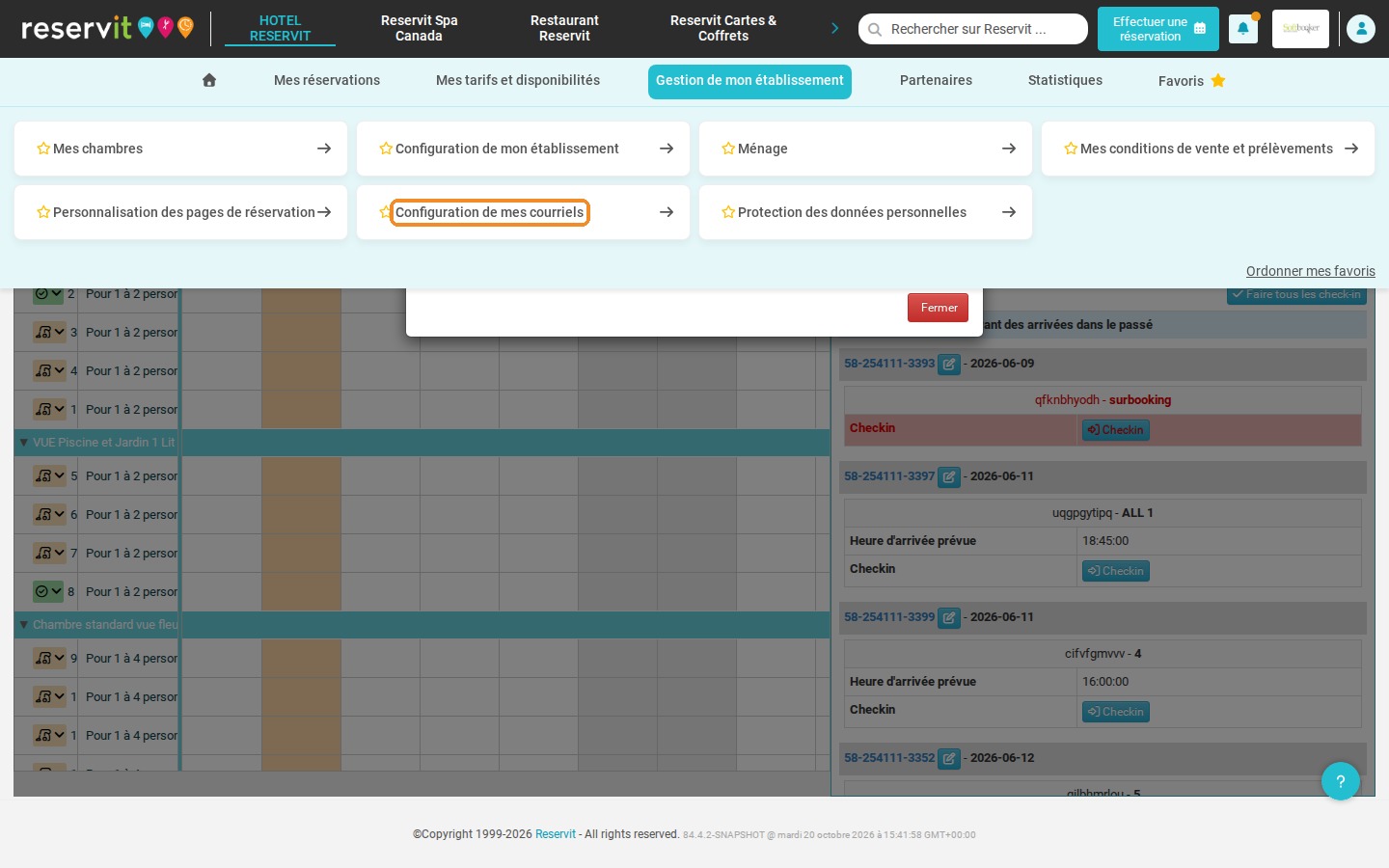
Task: Click Checkin for the qfknbhyodh surbooking reservation
Action: click(1116, 430)
